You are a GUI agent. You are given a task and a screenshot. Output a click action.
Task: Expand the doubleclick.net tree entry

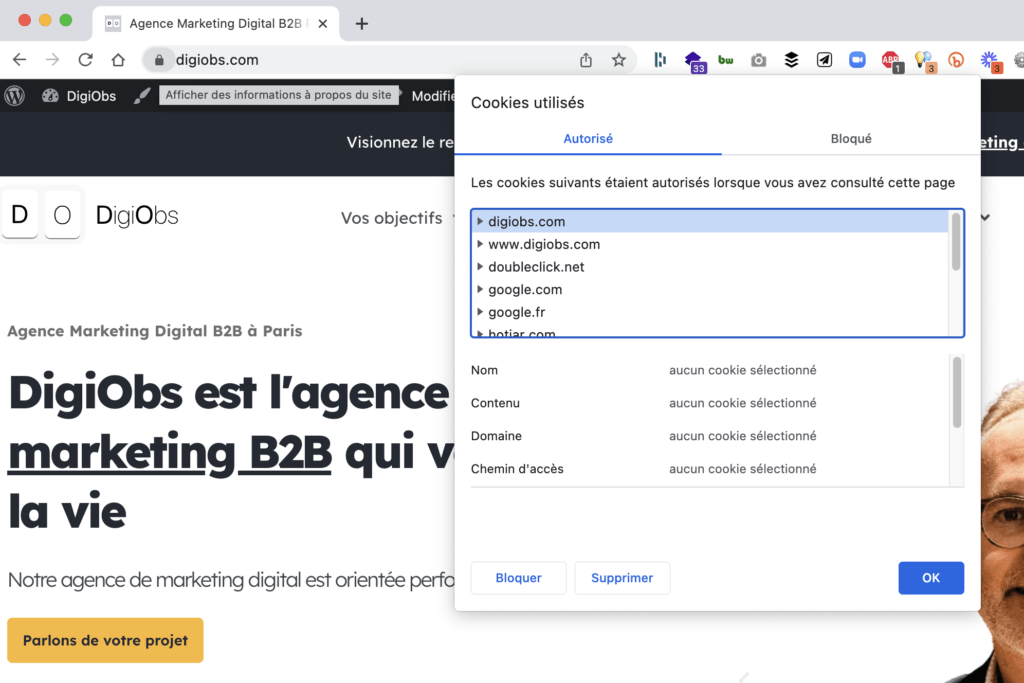[x=480, y=267]
